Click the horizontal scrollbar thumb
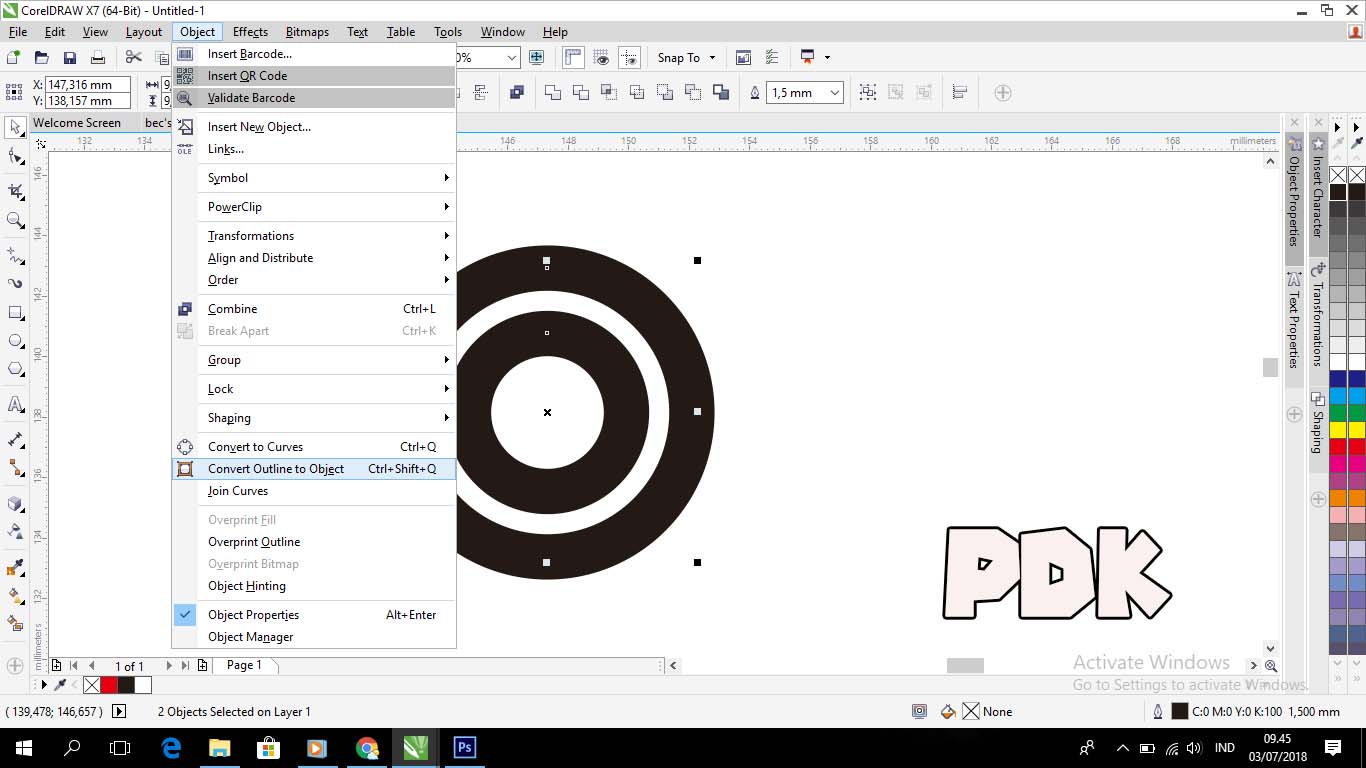 point(965,665)
